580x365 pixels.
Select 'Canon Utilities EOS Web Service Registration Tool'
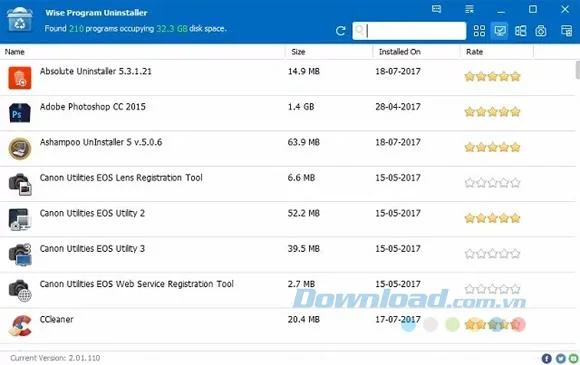136,284
